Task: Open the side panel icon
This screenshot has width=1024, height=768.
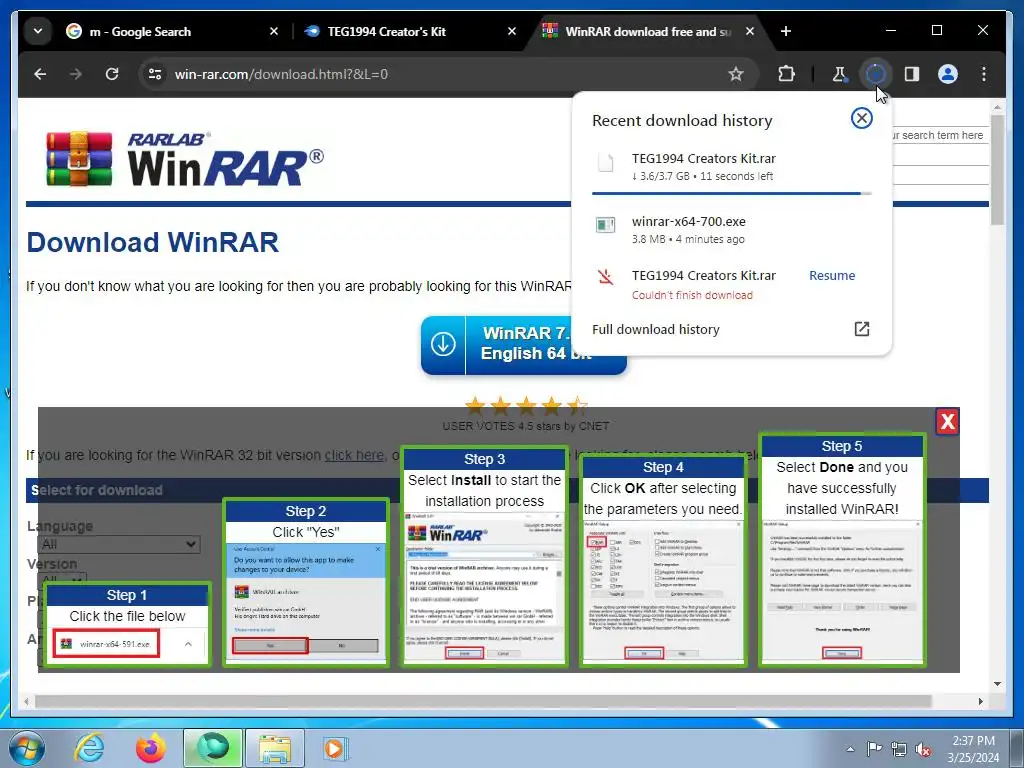Action: click(912, 74)
